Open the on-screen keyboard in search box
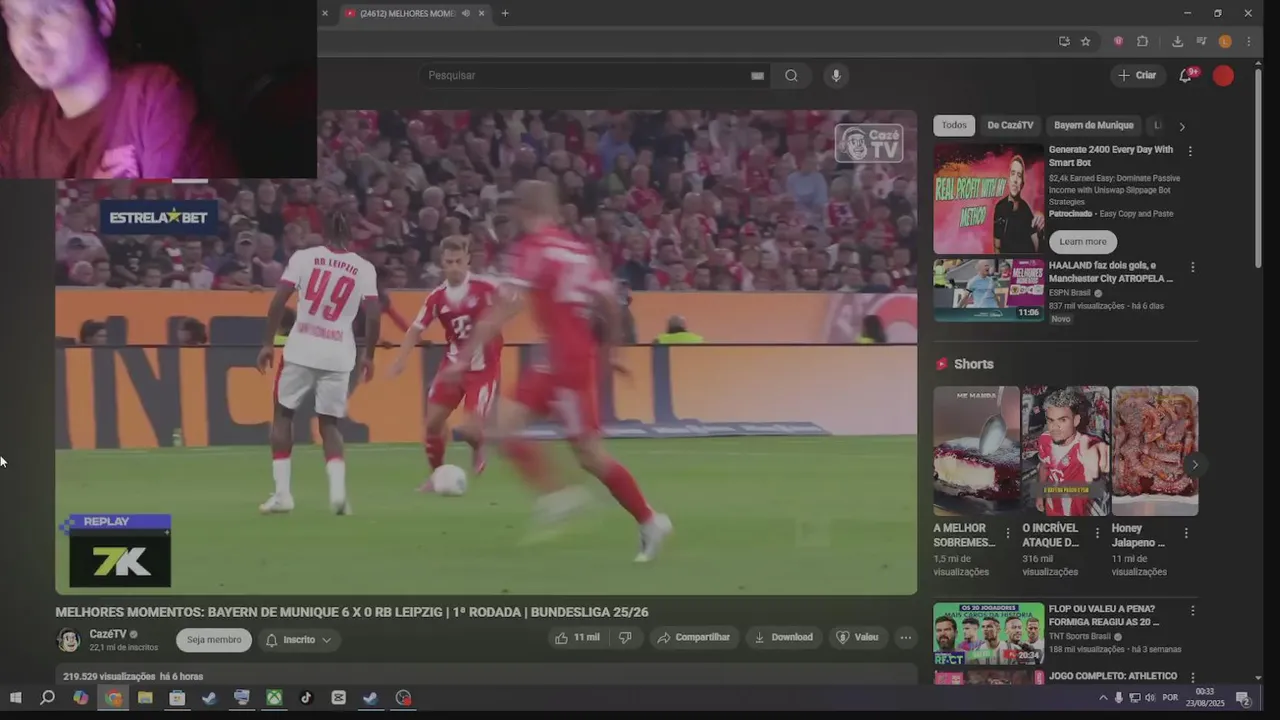Screen dimensions: 1280x720 [x=758, y=76]
